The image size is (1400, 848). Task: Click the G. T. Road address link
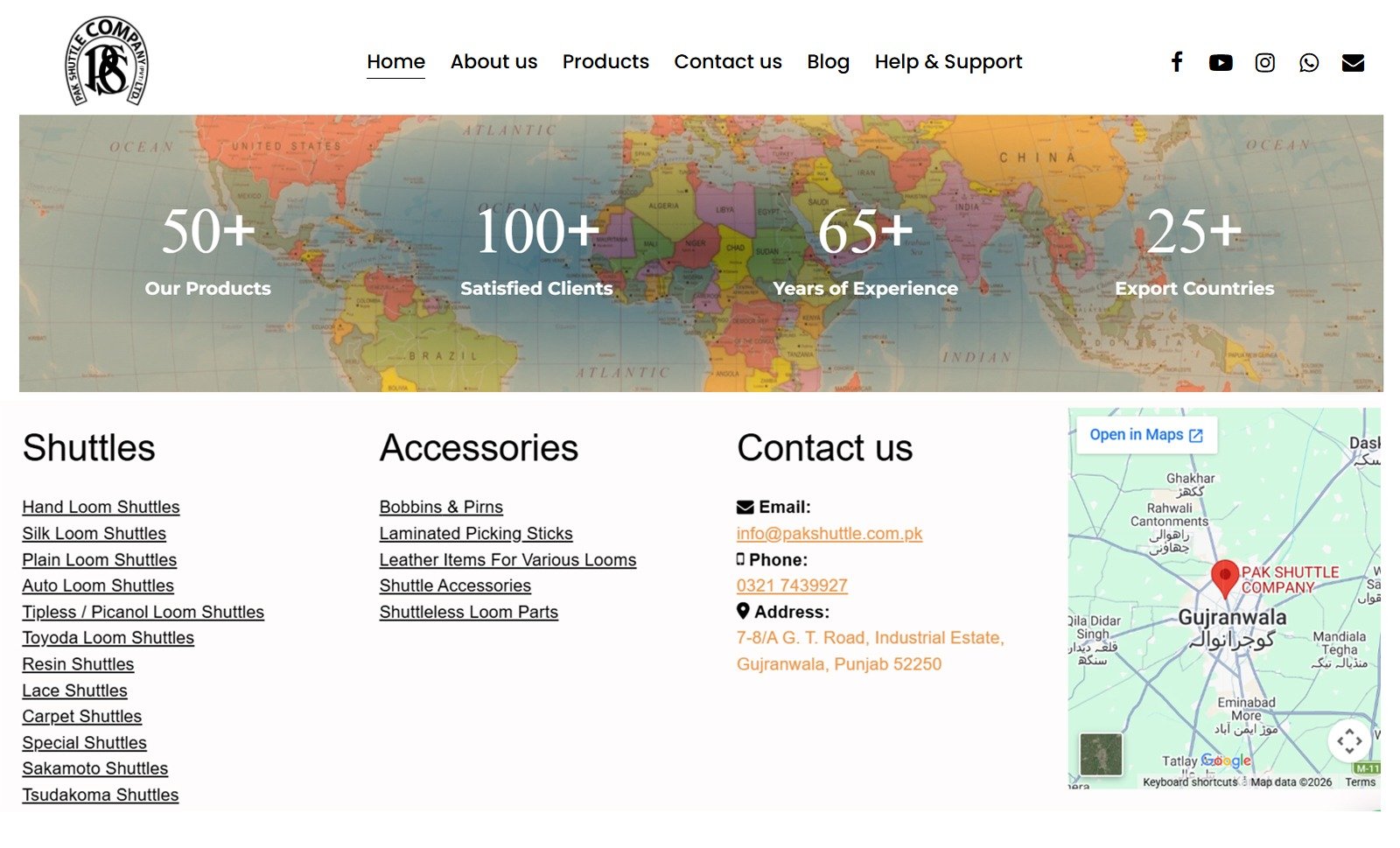click(x=870, y=651)
